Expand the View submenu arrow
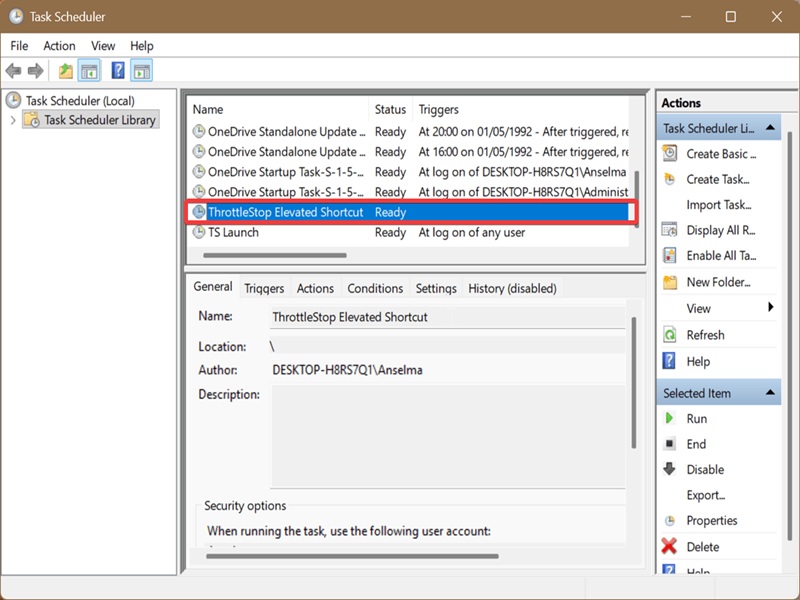The width and height of the screenshot is (800, 600). point(770,307)
